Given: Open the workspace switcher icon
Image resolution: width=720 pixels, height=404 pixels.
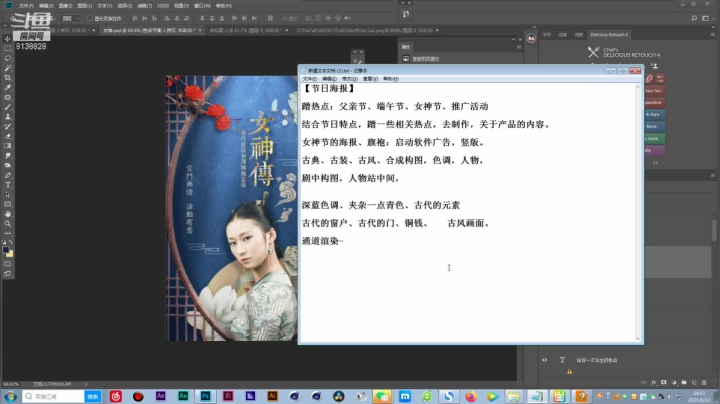Looking at the screenshot, I should pos(705,18).
